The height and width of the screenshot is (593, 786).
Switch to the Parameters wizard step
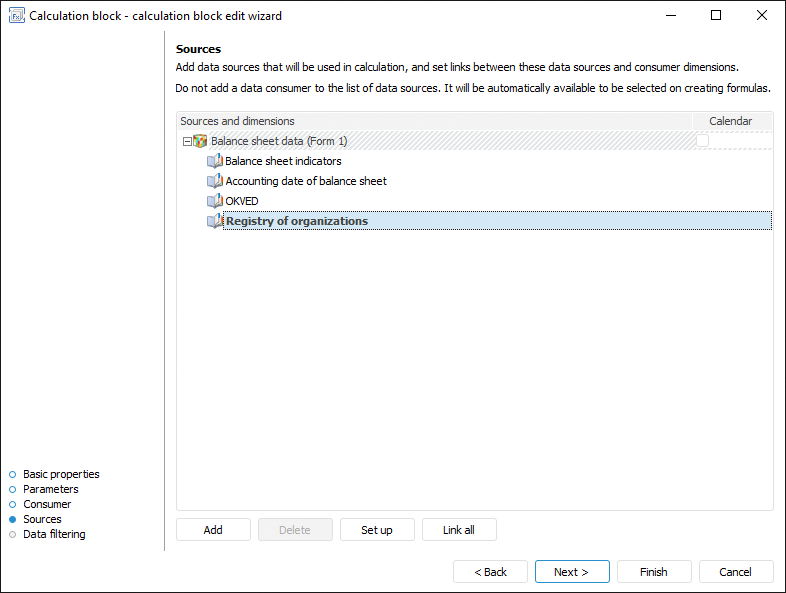tap(50, 489)
